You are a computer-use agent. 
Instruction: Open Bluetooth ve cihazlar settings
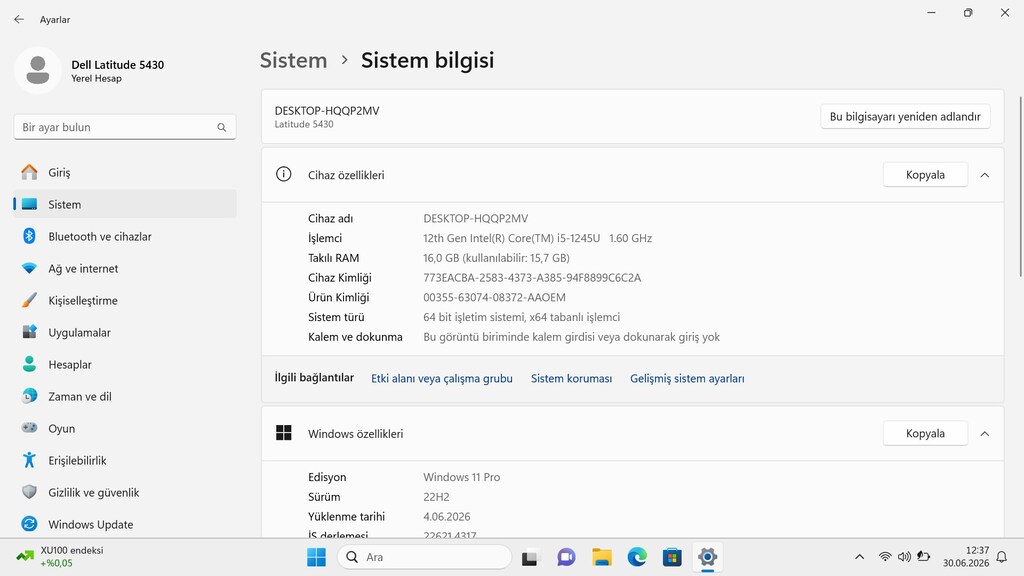125,236
